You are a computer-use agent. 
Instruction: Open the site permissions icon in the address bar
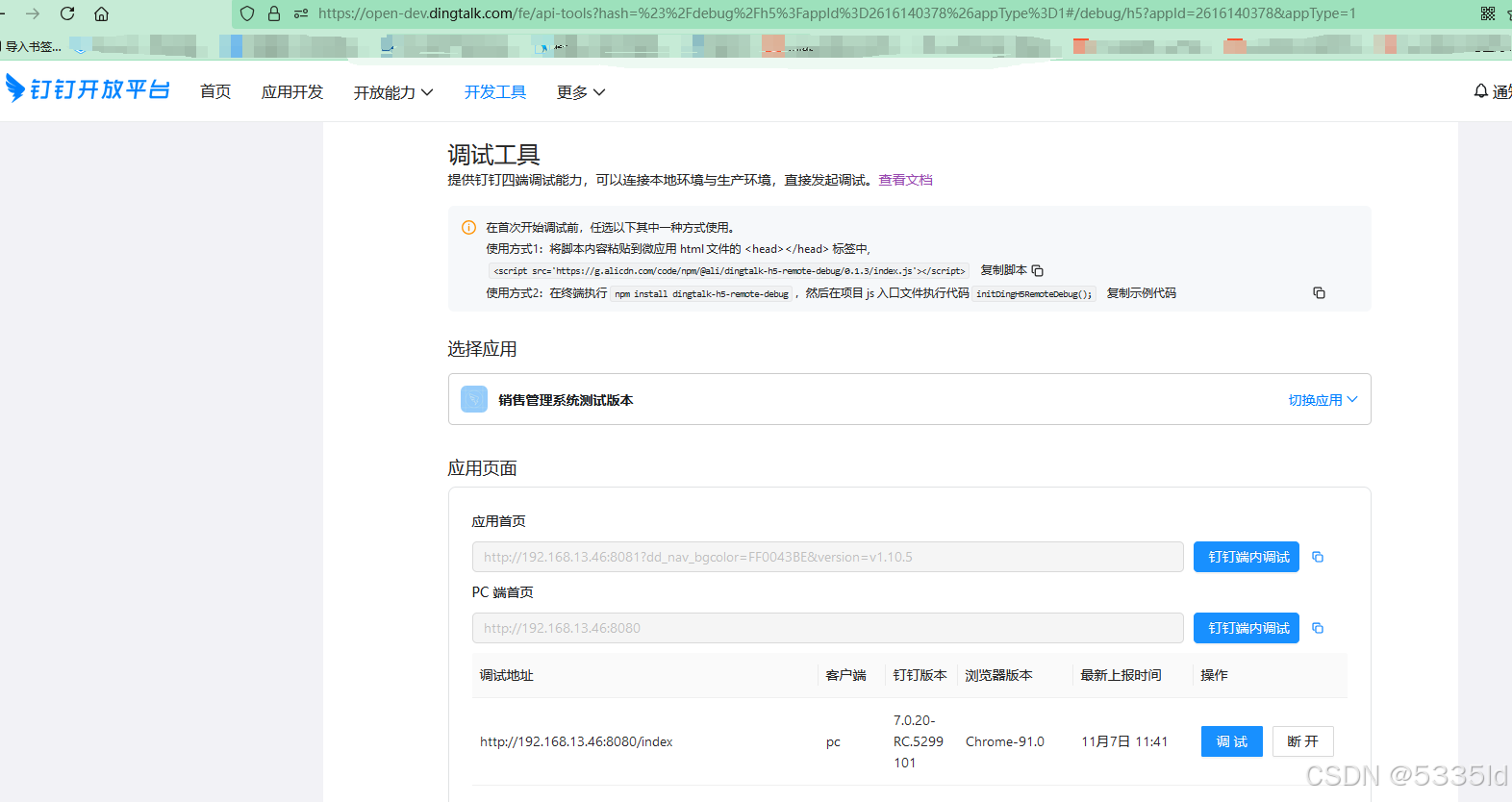click(301, 13)
